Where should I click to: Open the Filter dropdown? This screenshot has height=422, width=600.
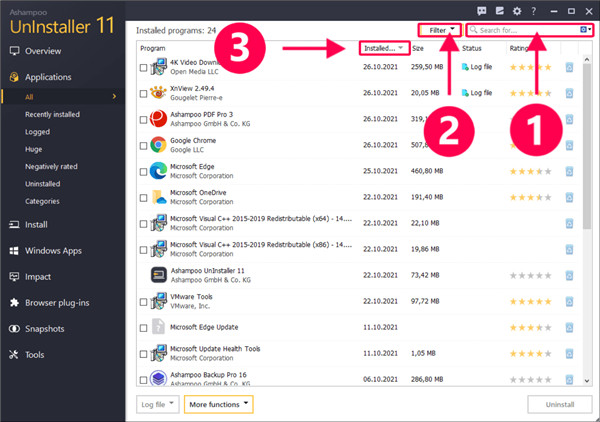[440, 30]
